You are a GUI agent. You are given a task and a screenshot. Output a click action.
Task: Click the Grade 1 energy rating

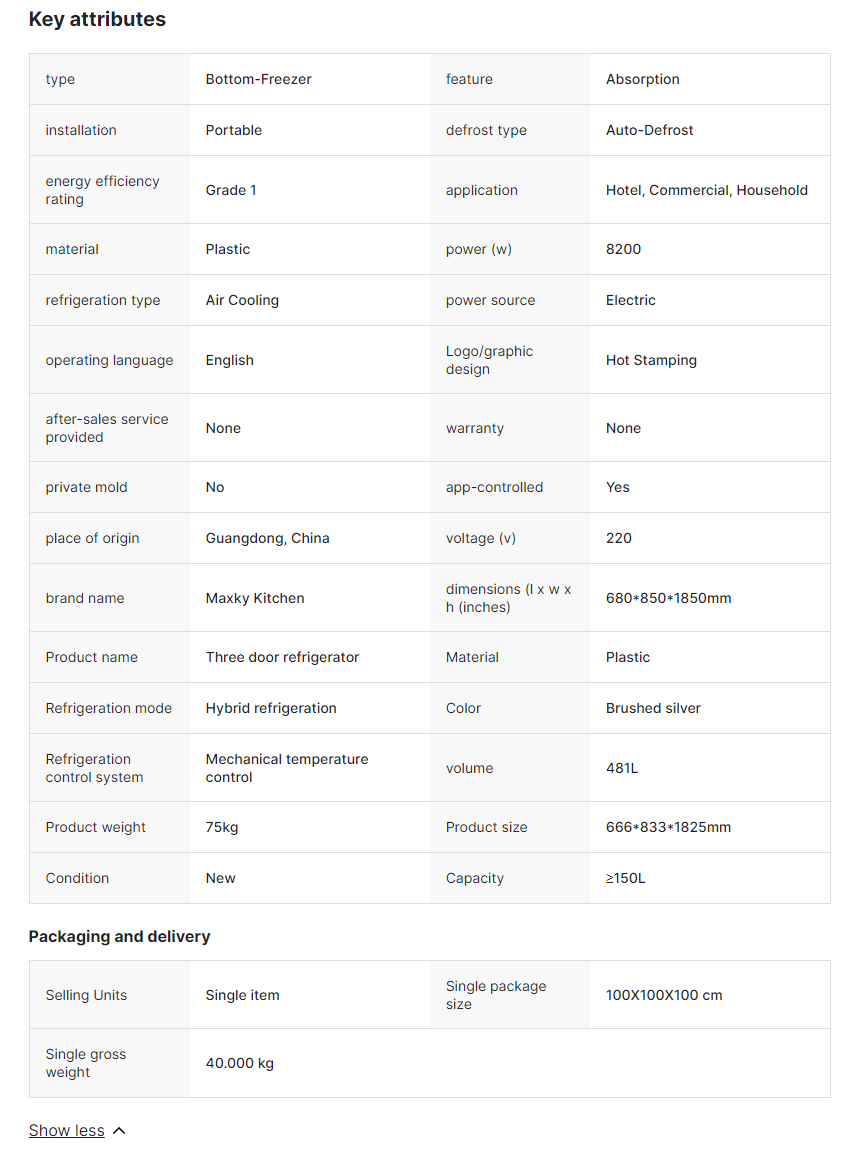[231, 190]
